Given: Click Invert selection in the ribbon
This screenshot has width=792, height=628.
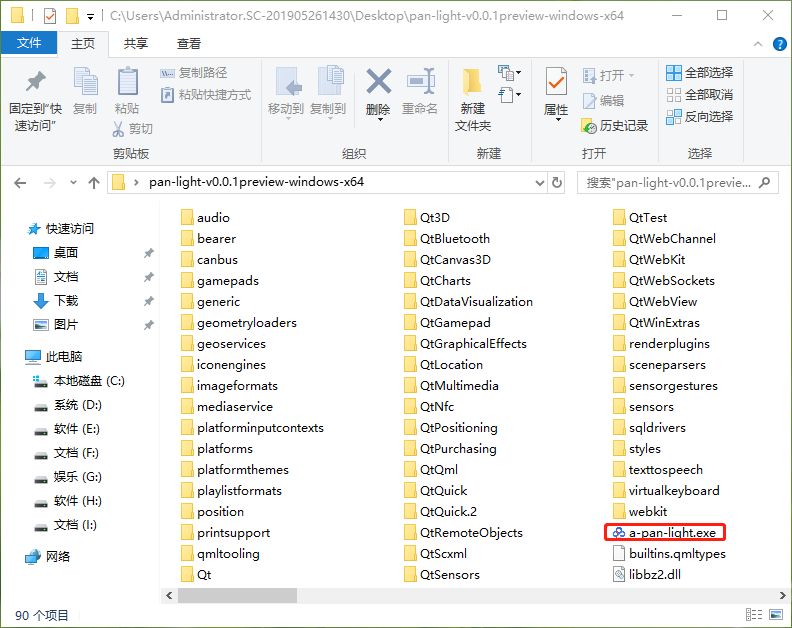Looking at the screenshot, I should click(x=700, y=117).
